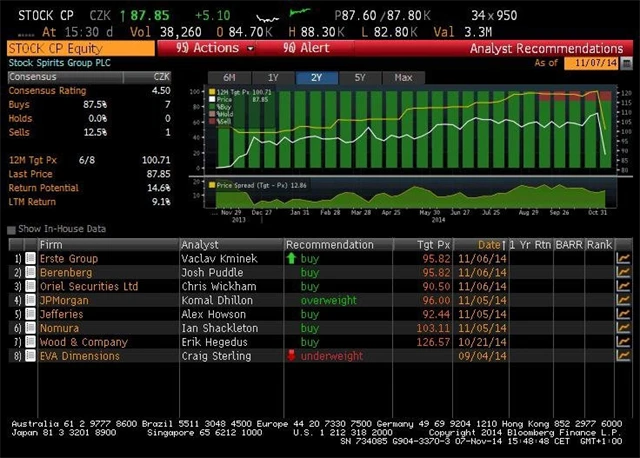Screen dimensions: 640x458
Task: Open chart icon for JPMorgan row
Action: tap(623, 300)
